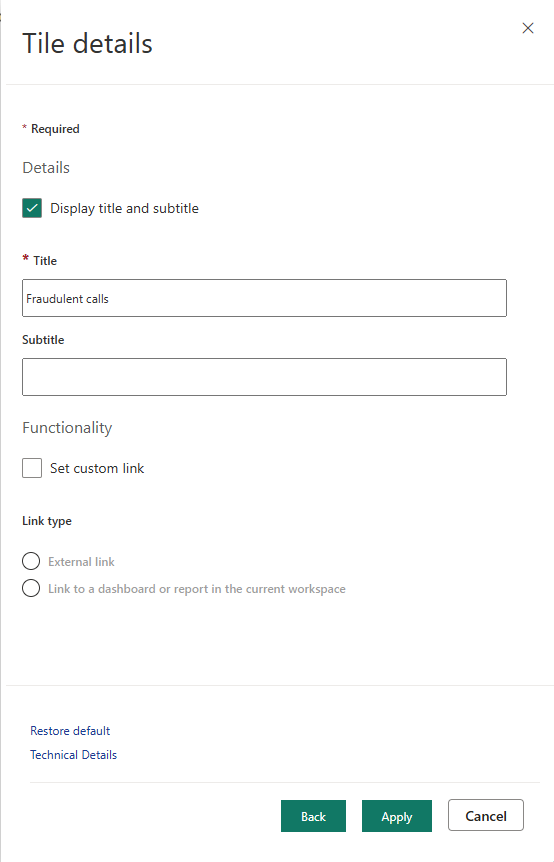The height and width of the screenshot is (862, 554).
Task: Go back with the Back button
Action: tap(313, 816)
